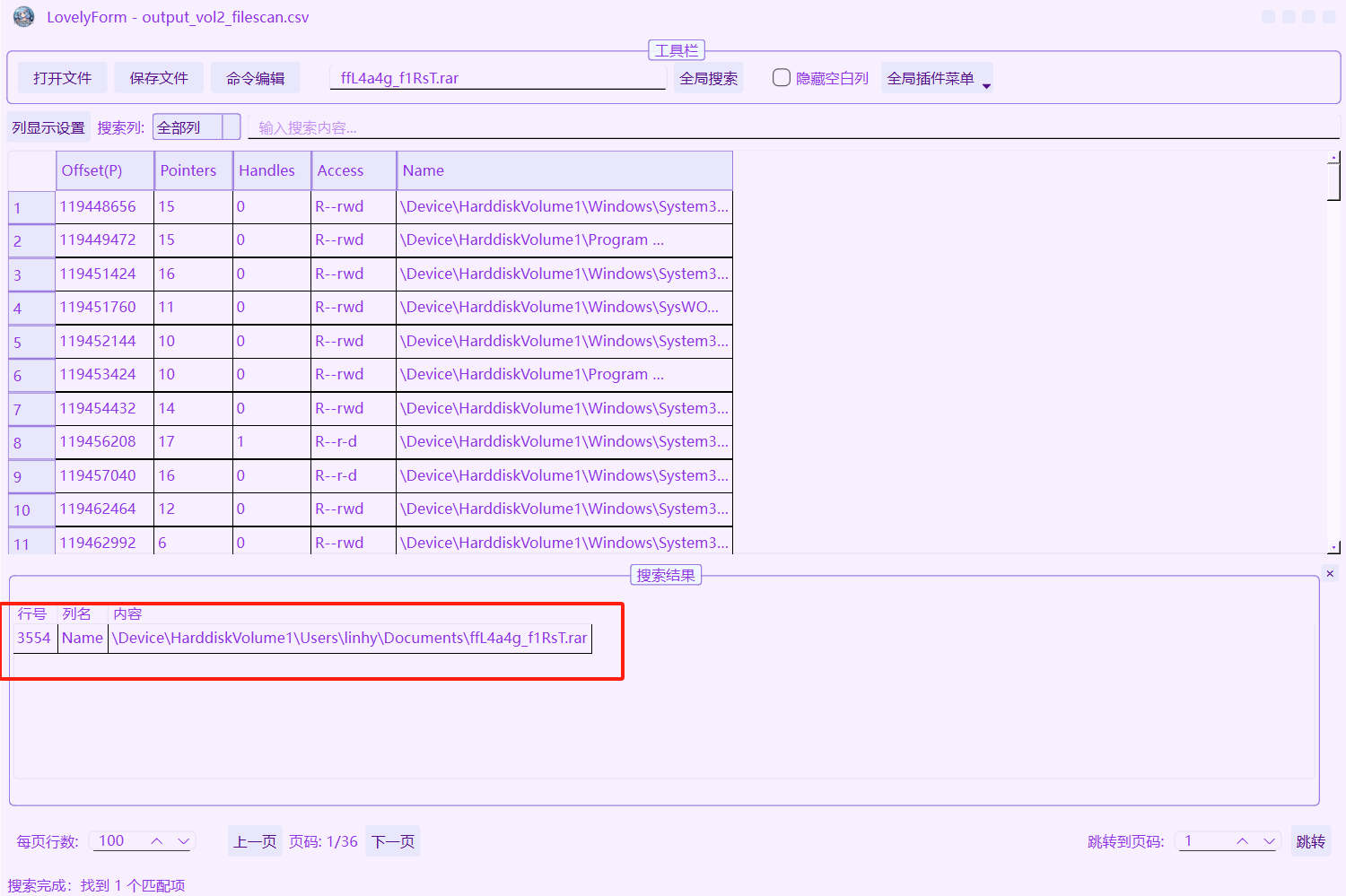Image resolution: width=1346 pixels, height=896 pixels.
Task: Select row header number 10
Action: pyautogui.click(x=31, y=509)
